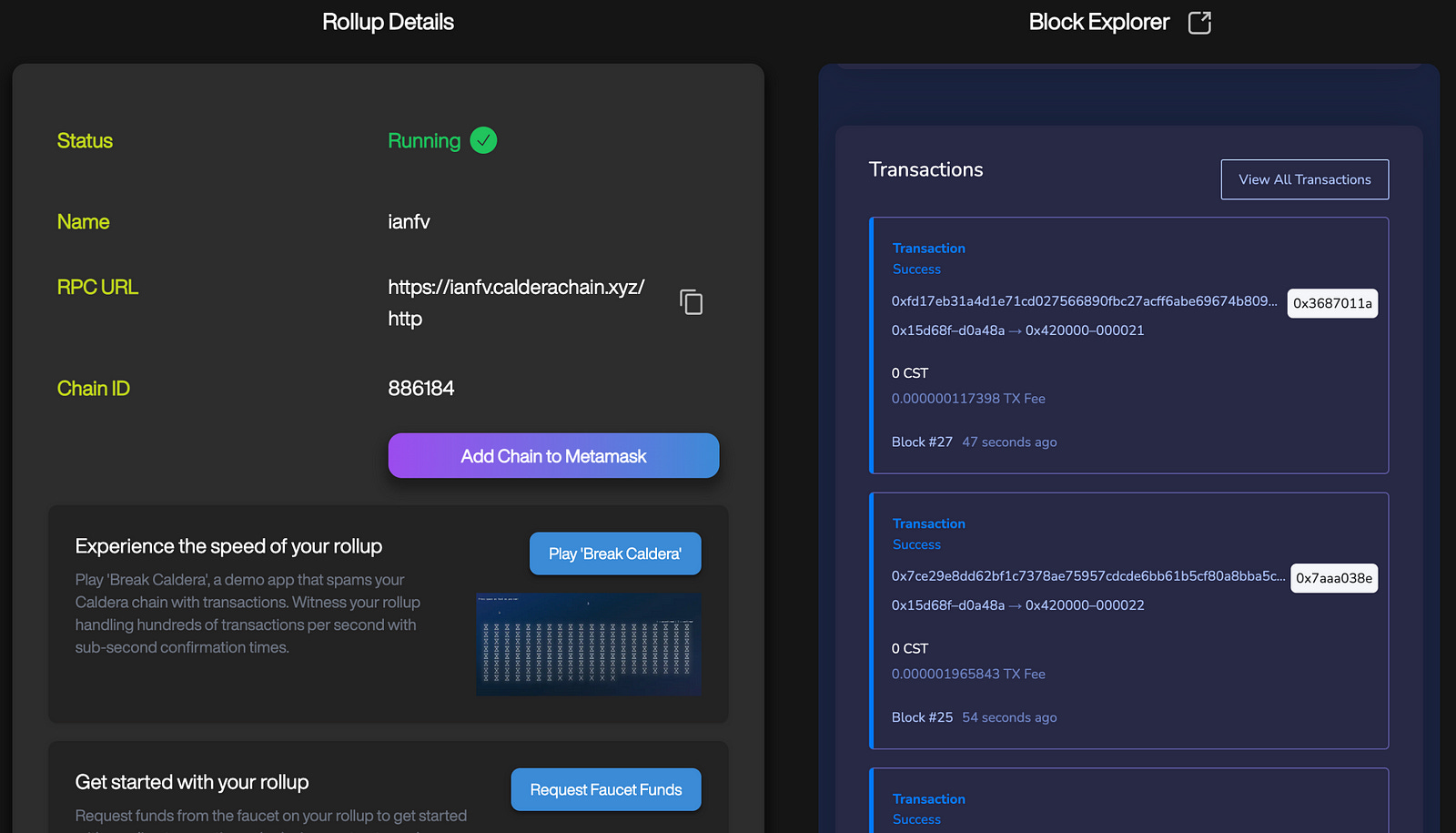Image resolution: width=1456 pixels, height=833 pixels.
Task: Click the 0.000000117398 TX Fee text
Action: tap(968, 399)
